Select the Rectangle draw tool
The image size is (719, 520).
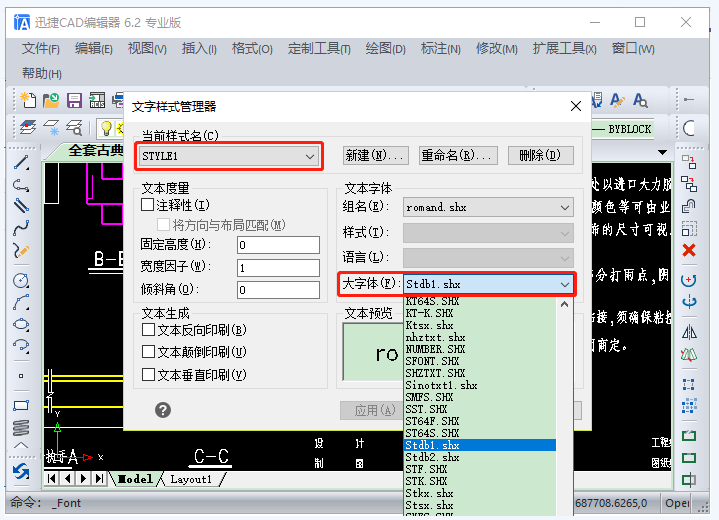coord(21,405)
